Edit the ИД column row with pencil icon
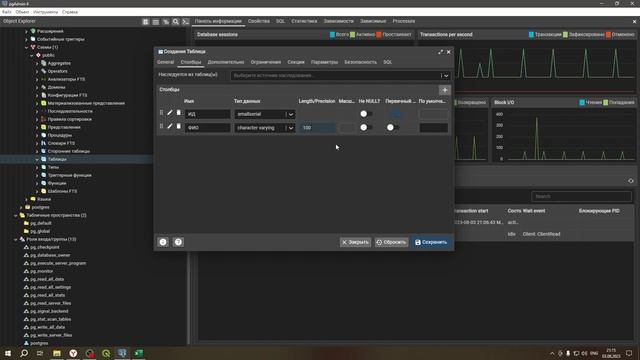This screenshot has height=360, width=640. 170,113
